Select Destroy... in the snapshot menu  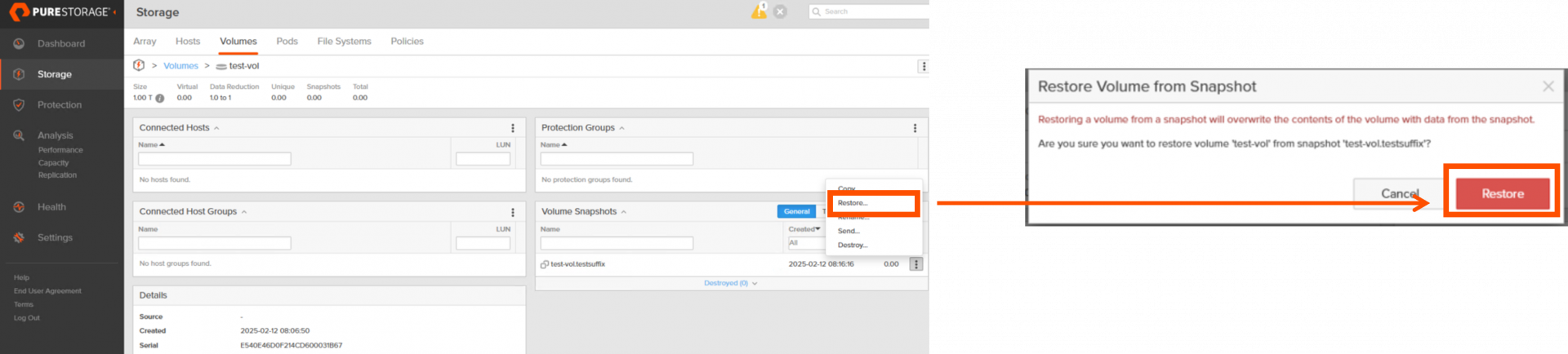(853, 245)
